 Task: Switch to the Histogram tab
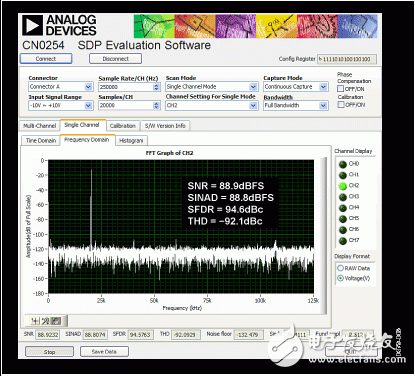[x=131, y=140]
